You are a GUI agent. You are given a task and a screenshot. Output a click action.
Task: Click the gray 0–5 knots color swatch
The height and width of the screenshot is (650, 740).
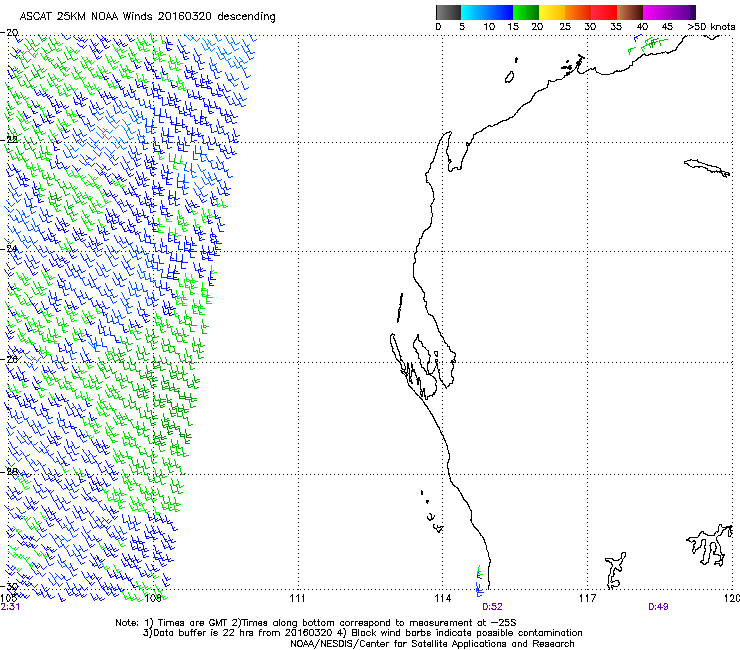pos(448,12)
